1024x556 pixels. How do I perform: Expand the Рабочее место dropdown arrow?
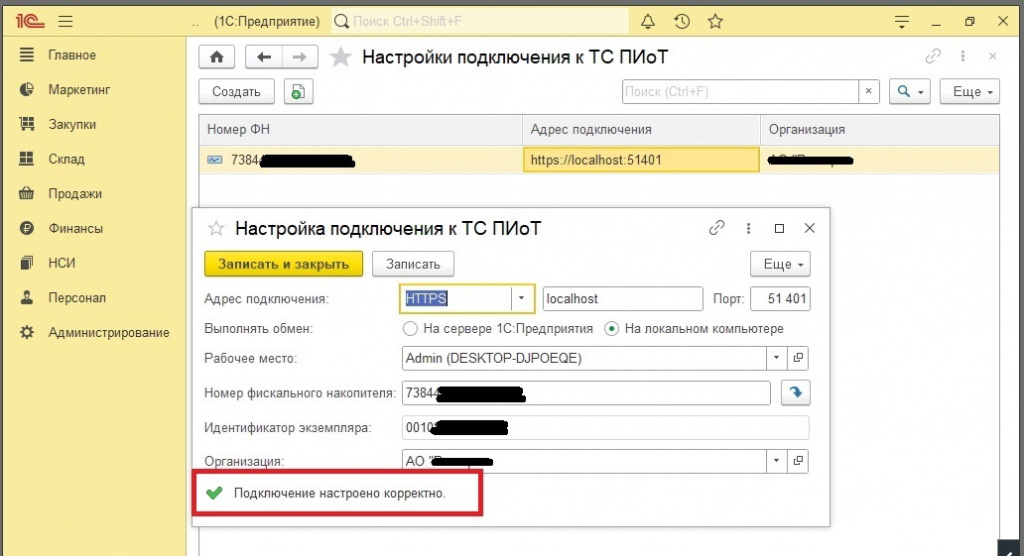pos(776,358)
